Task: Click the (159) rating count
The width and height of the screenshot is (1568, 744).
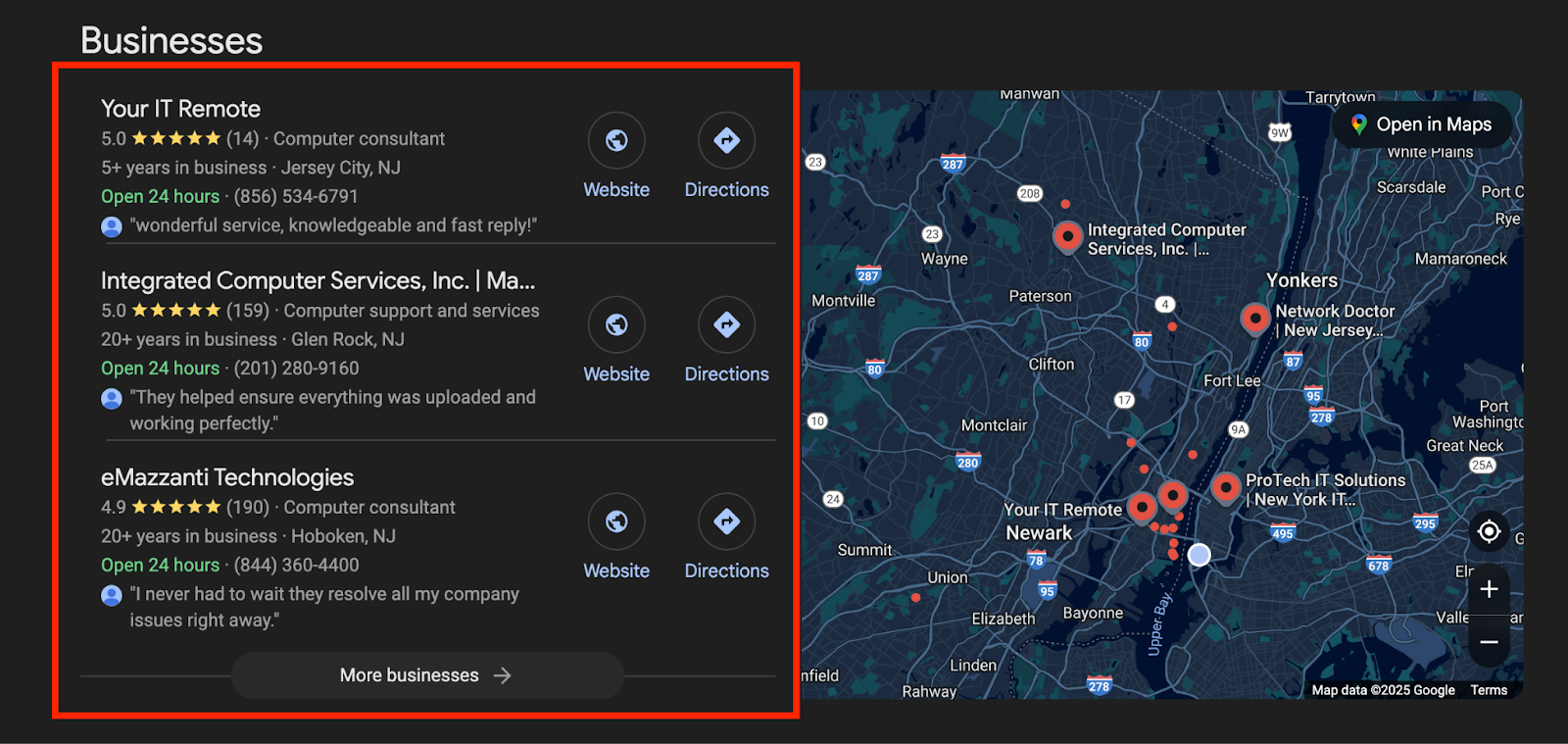Action: (x=248, y=311)
